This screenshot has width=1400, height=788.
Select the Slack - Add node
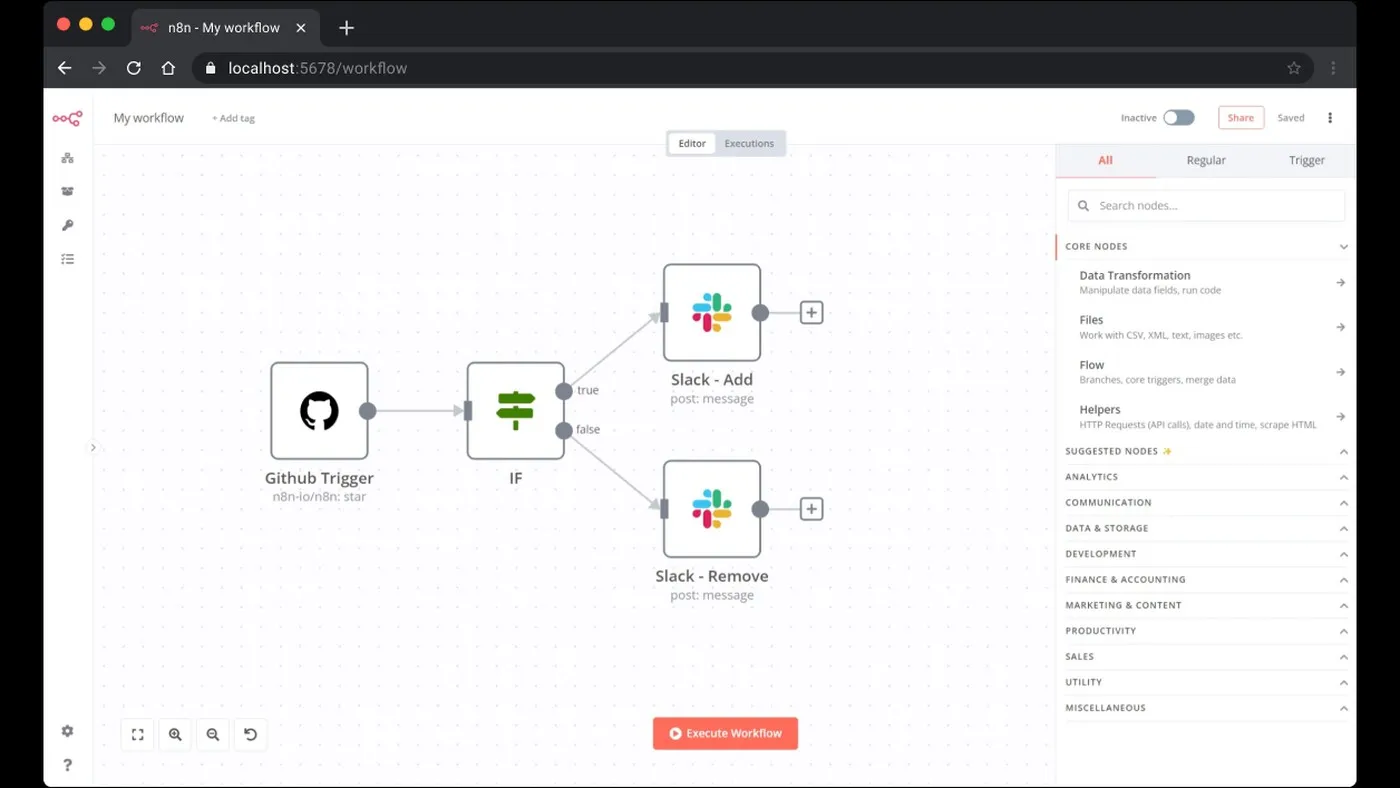coord(712,313)
